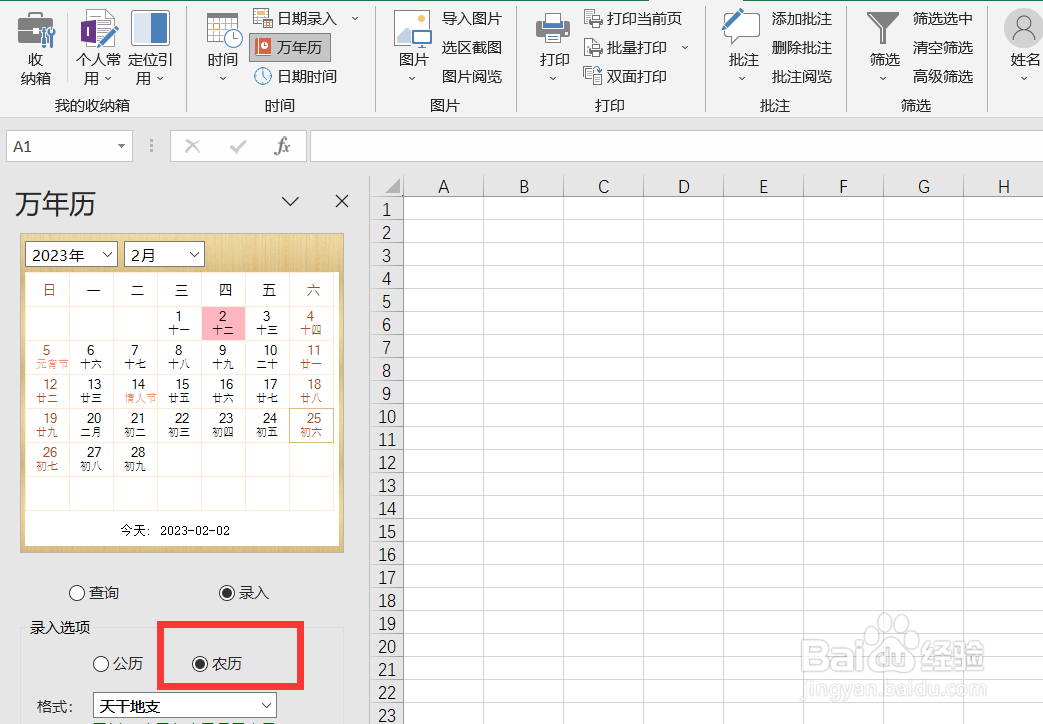Open the 收纳箱 toolbox icon
The height and width of the screenshot is (724, 1043).
[x=35, y=30]
